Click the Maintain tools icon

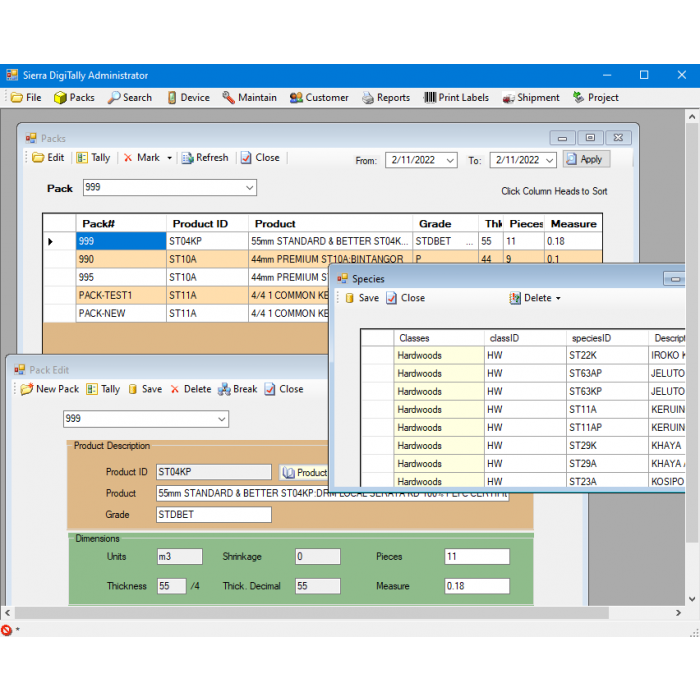point(229,98)
